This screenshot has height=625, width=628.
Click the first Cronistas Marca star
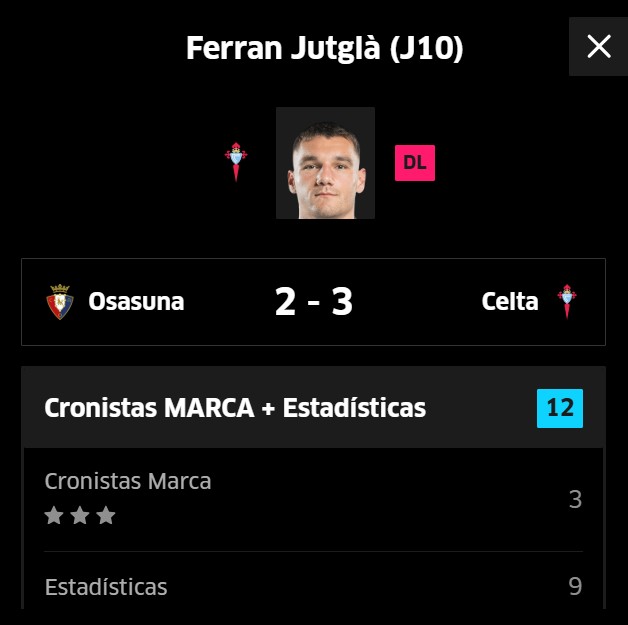(54, 516)
